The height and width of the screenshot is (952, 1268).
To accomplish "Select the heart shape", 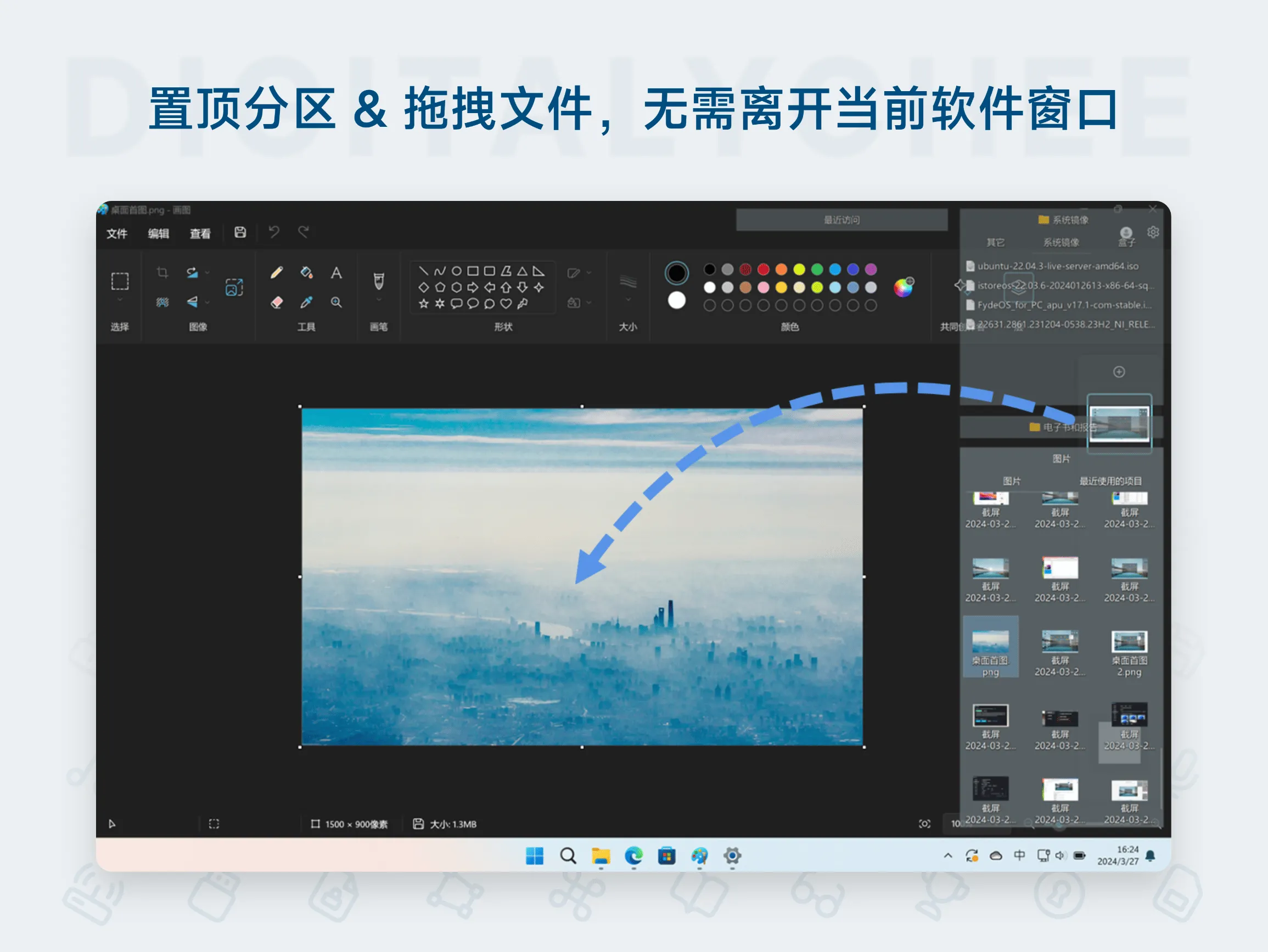I will [506, 304].
